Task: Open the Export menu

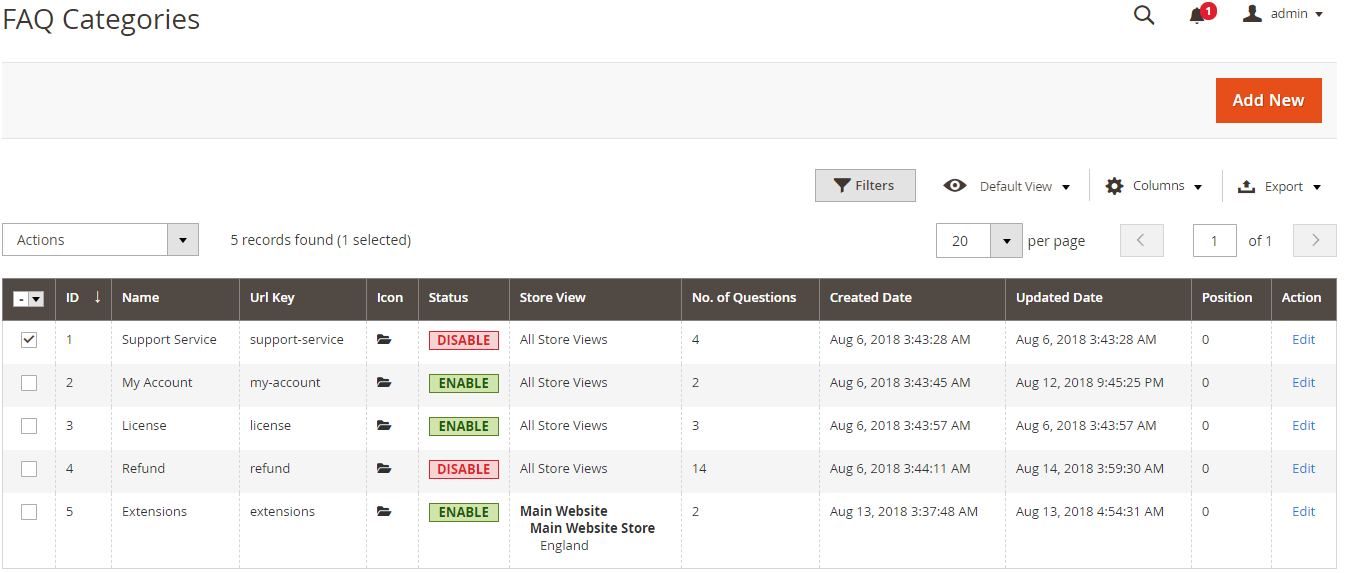Action: pos(1280,186)
